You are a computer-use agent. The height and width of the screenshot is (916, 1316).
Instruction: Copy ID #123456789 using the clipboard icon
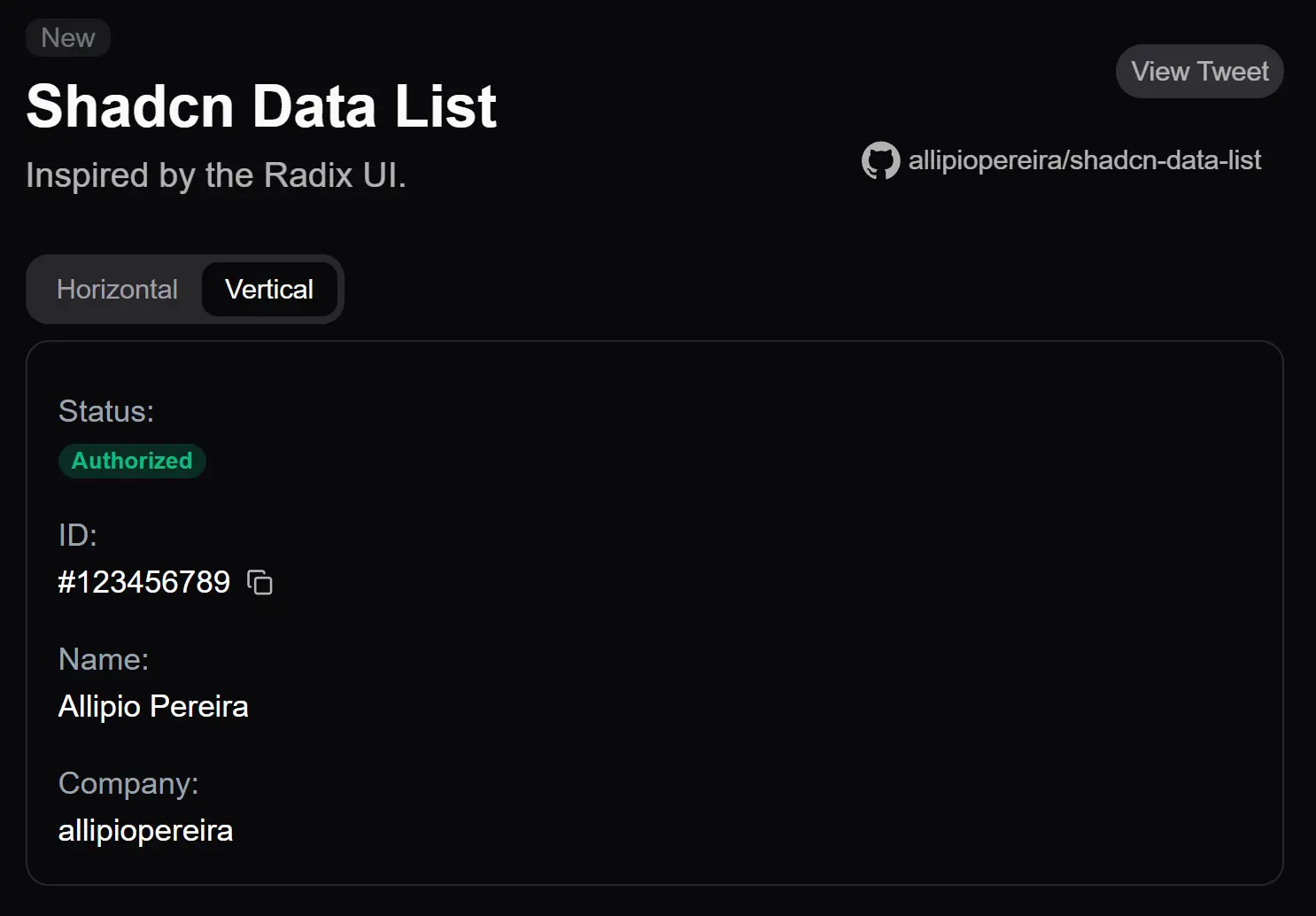tap(259, 582)
